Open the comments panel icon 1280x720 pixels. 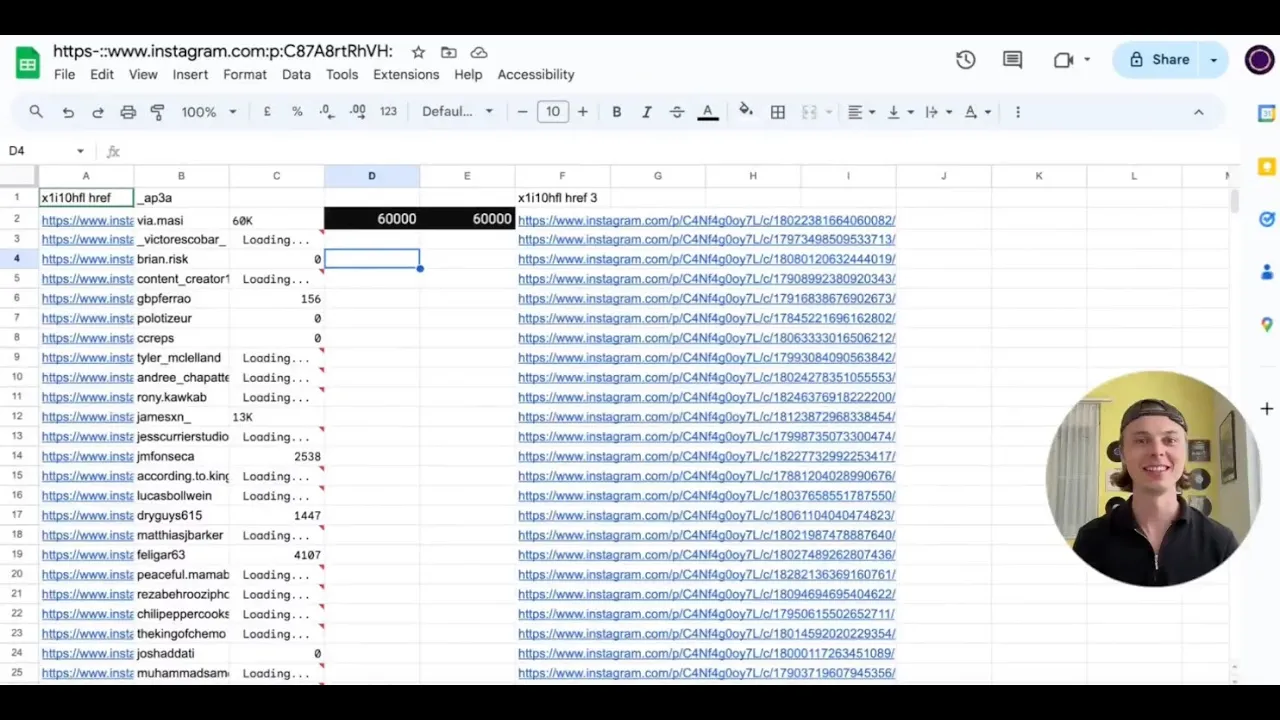1012,60
